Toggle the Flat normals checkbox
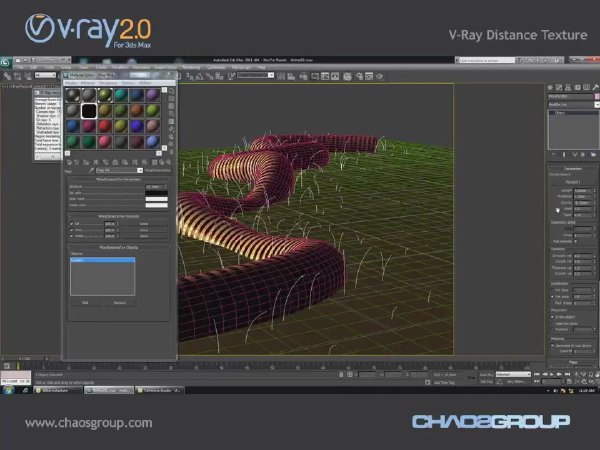Screen dimensions: 600x450 575,241
